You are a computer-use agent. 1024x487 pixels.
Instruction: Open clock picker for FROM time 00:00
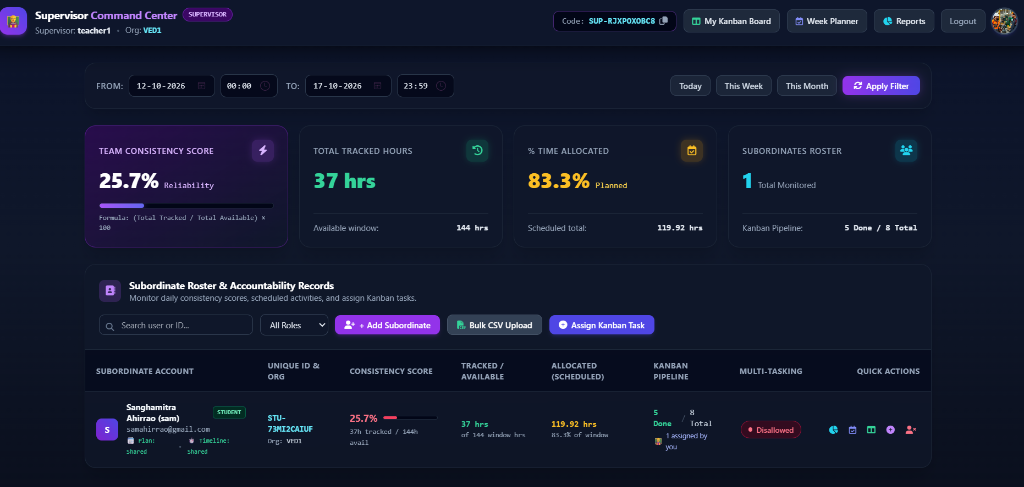265,86
